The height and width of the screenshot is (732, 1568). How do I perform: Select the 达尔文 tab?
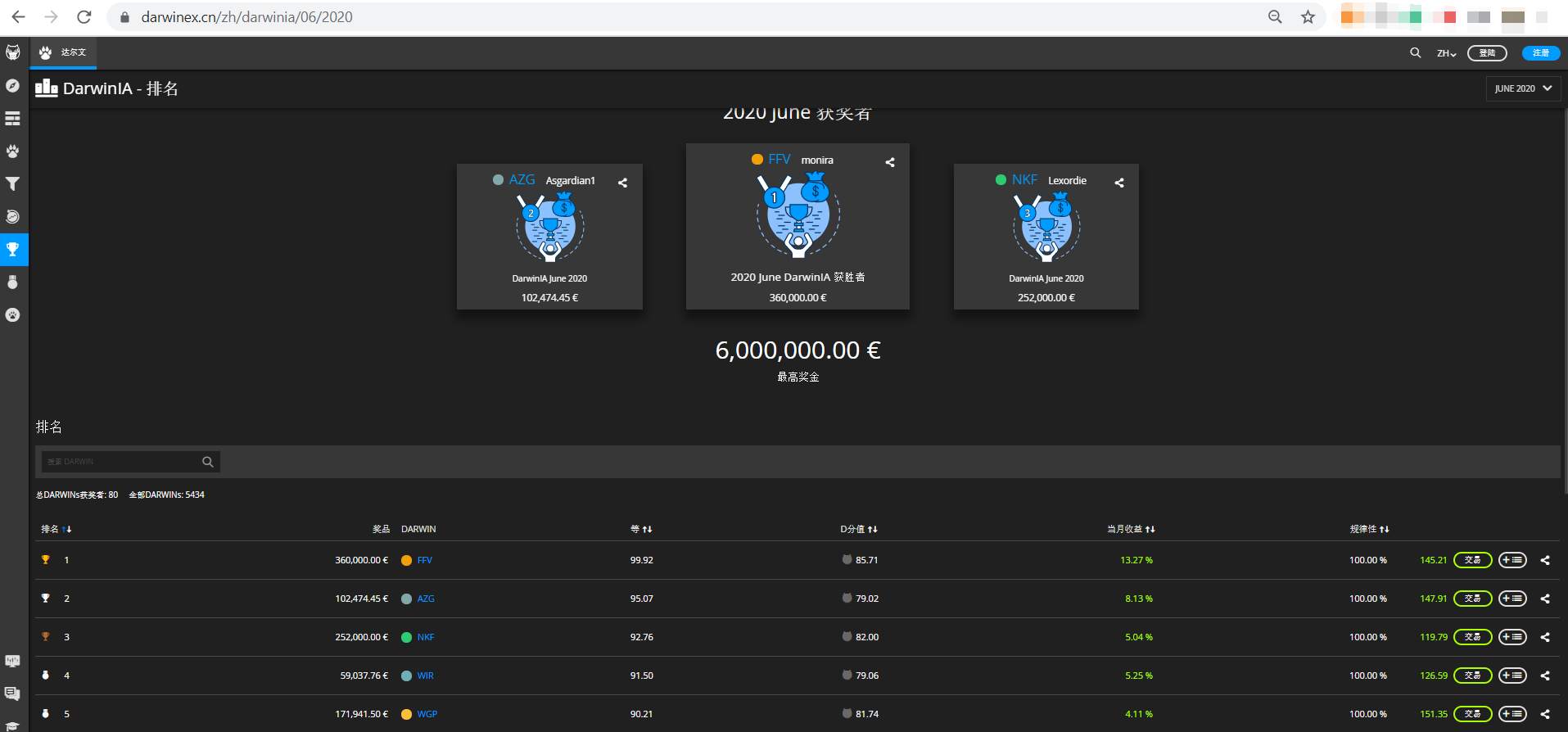(x=64, y=52)
